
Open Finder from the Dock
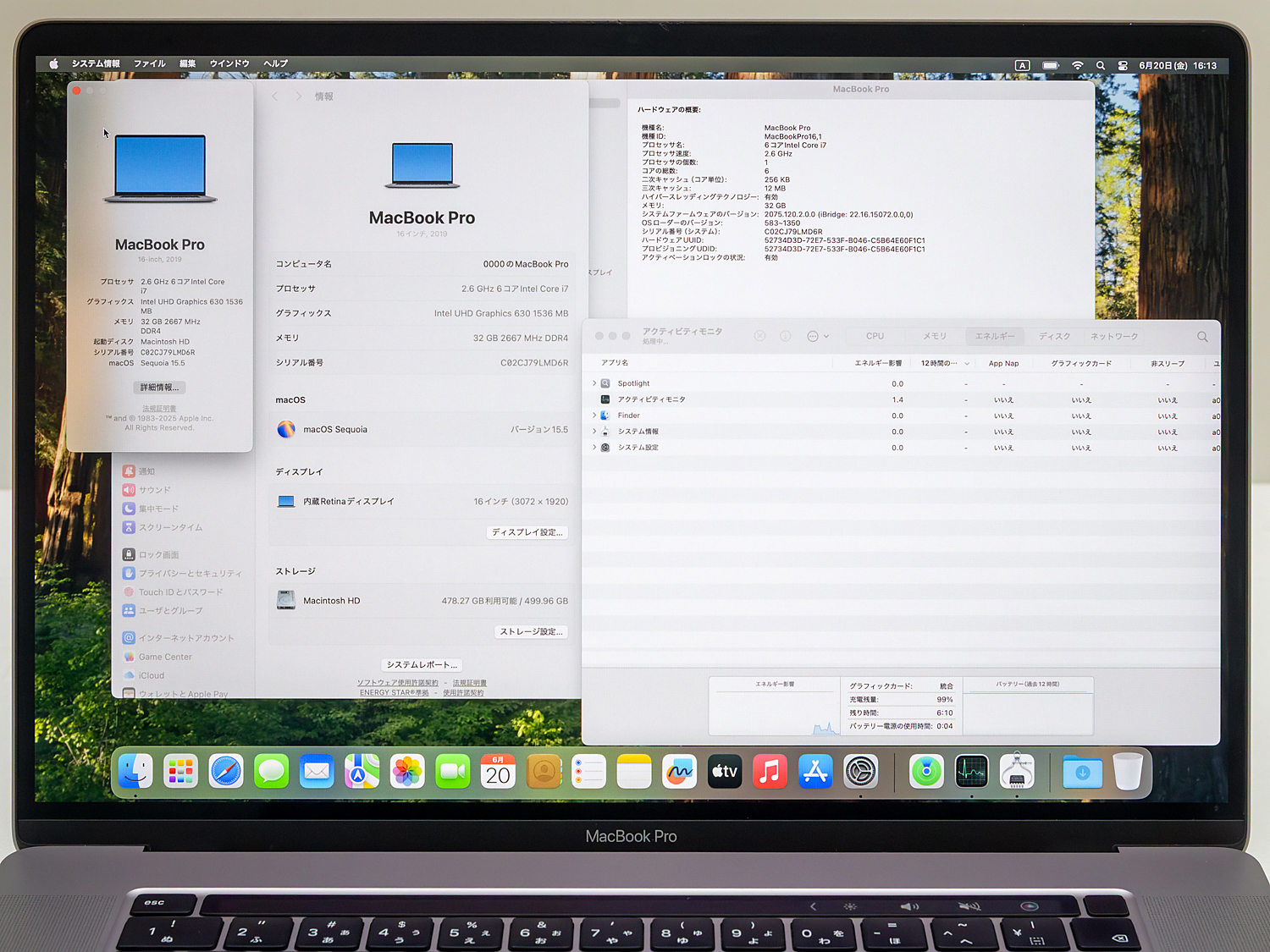135,771
